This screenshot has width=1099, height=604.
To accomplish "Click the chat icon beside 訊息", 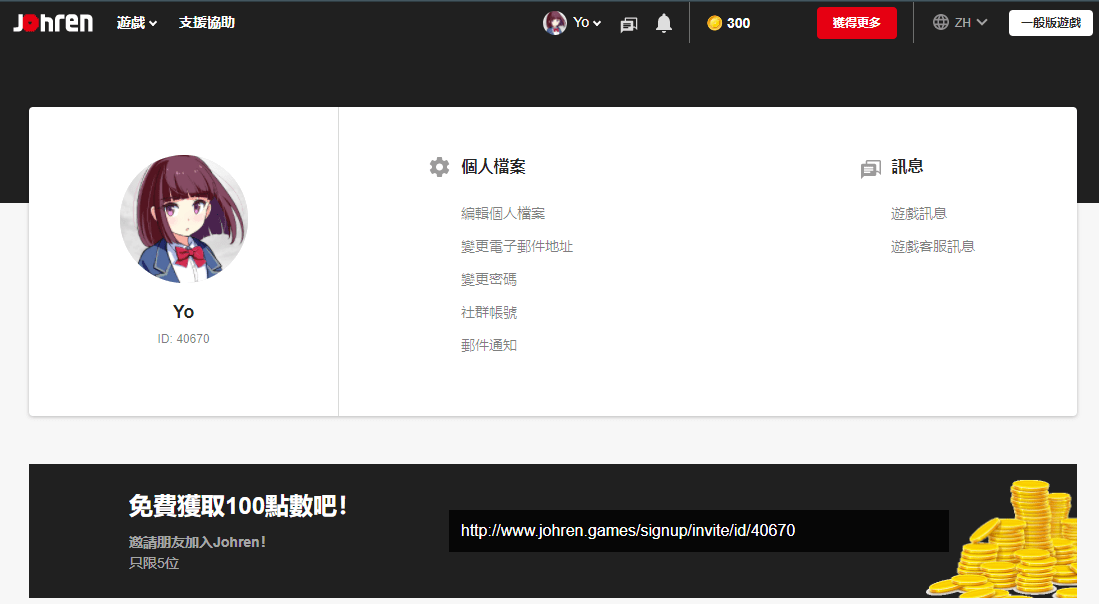I will pos(871,168).
